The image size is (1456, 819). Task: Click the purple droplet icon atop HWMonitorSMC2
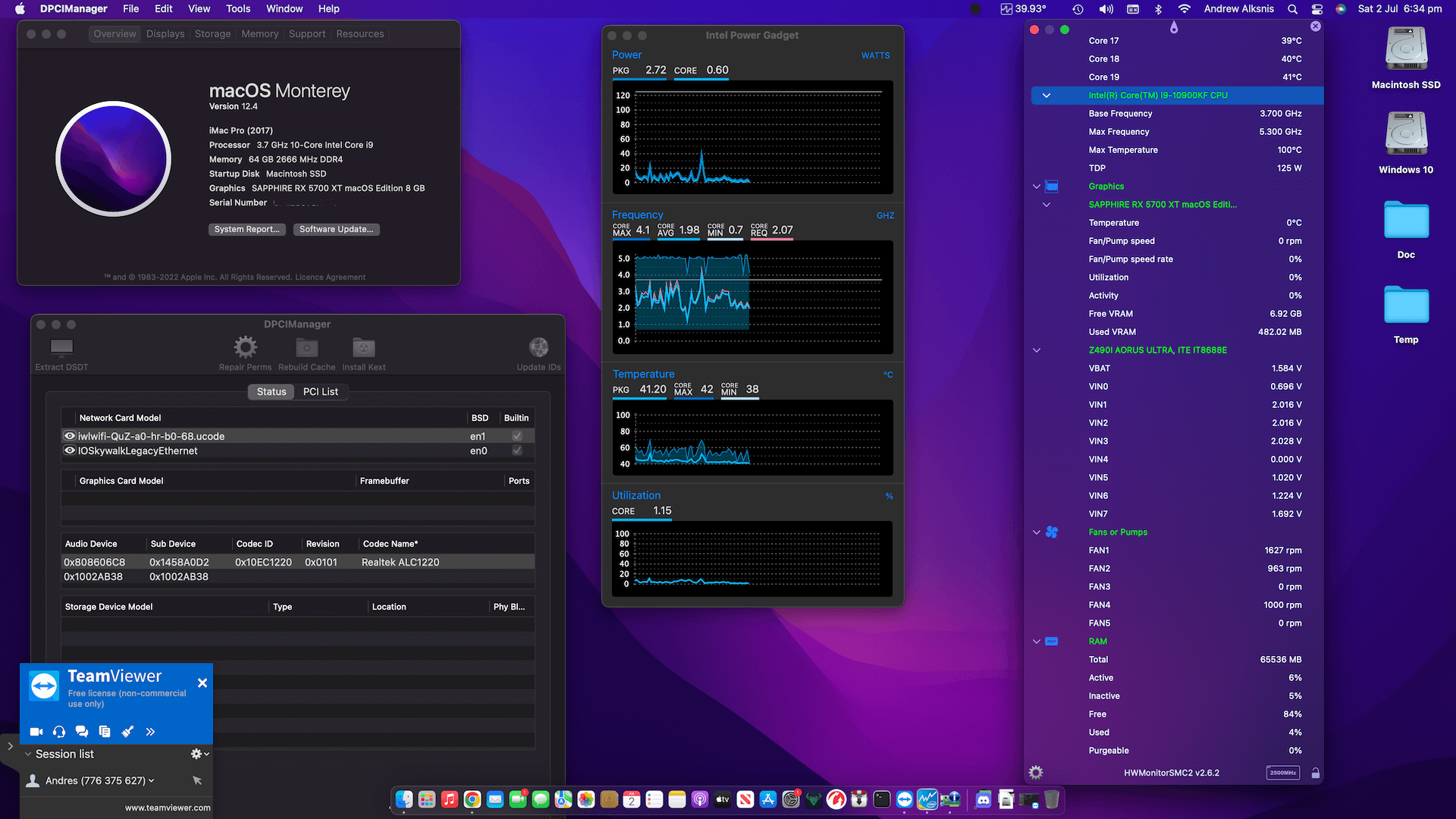coord(1174,27)
